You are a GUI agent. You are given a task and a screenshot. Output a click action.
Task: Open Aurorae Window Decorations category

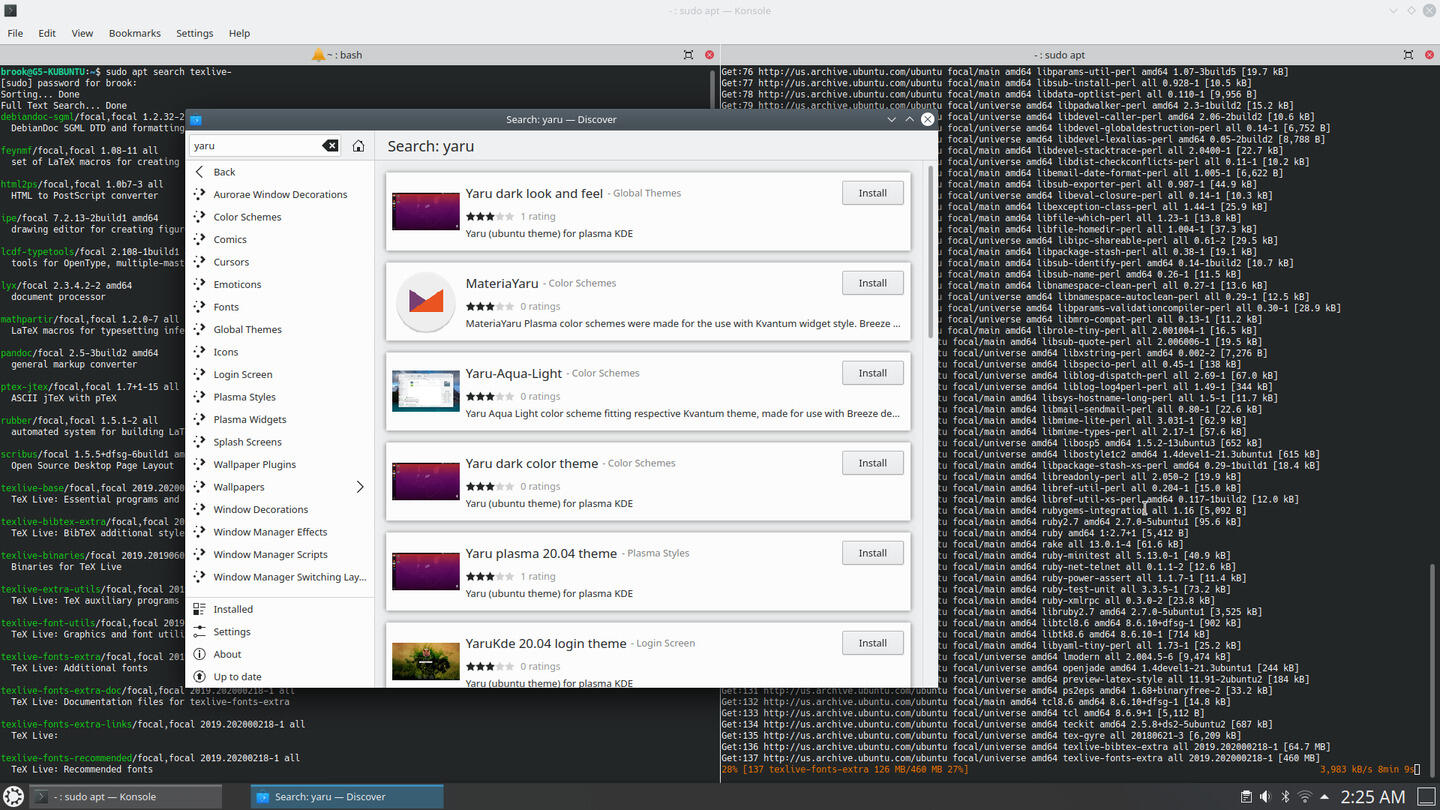click(280, 194)
